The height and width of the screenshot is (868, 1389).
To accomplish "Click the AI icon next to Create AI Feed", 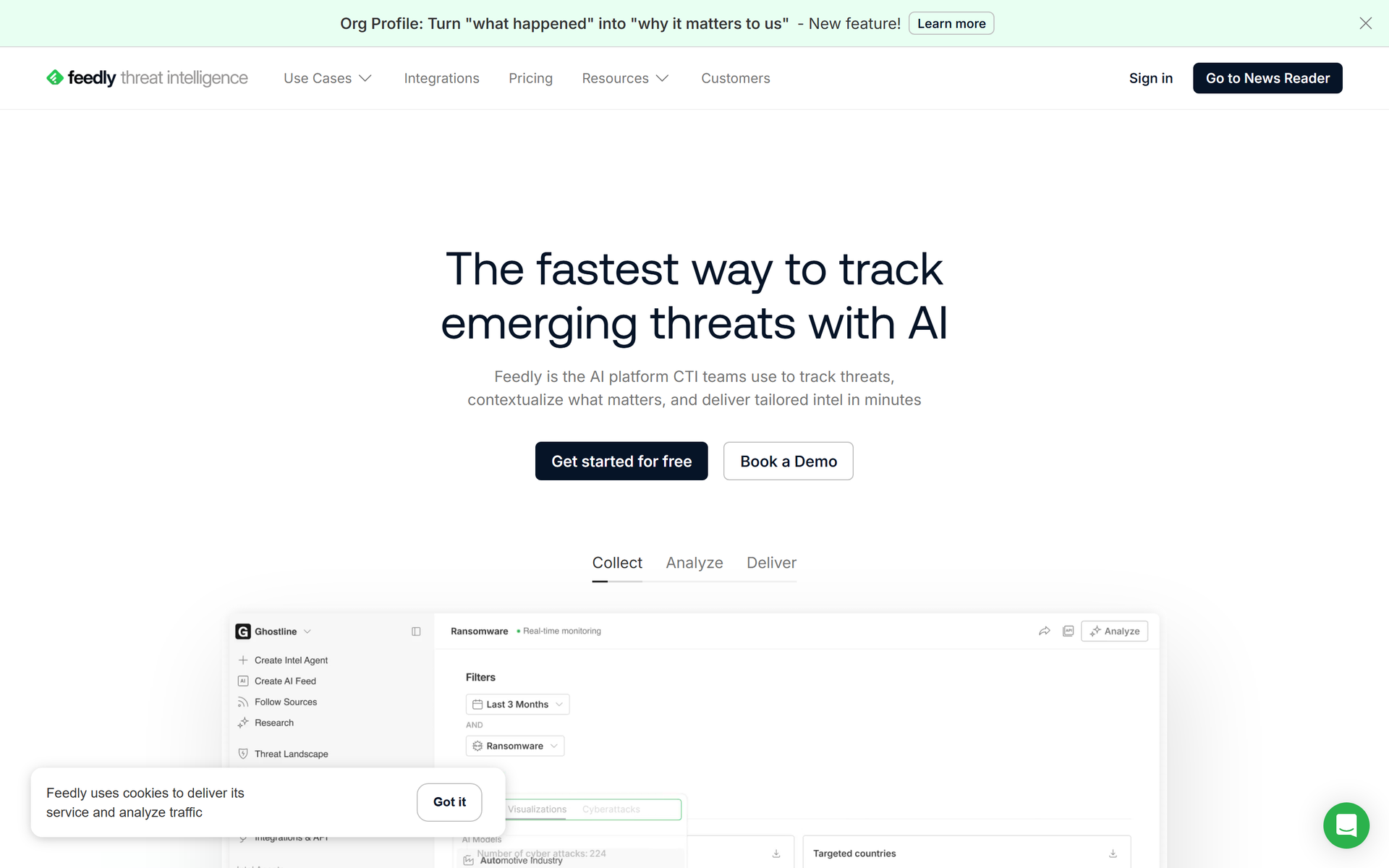I will click(x=243, y=681).
